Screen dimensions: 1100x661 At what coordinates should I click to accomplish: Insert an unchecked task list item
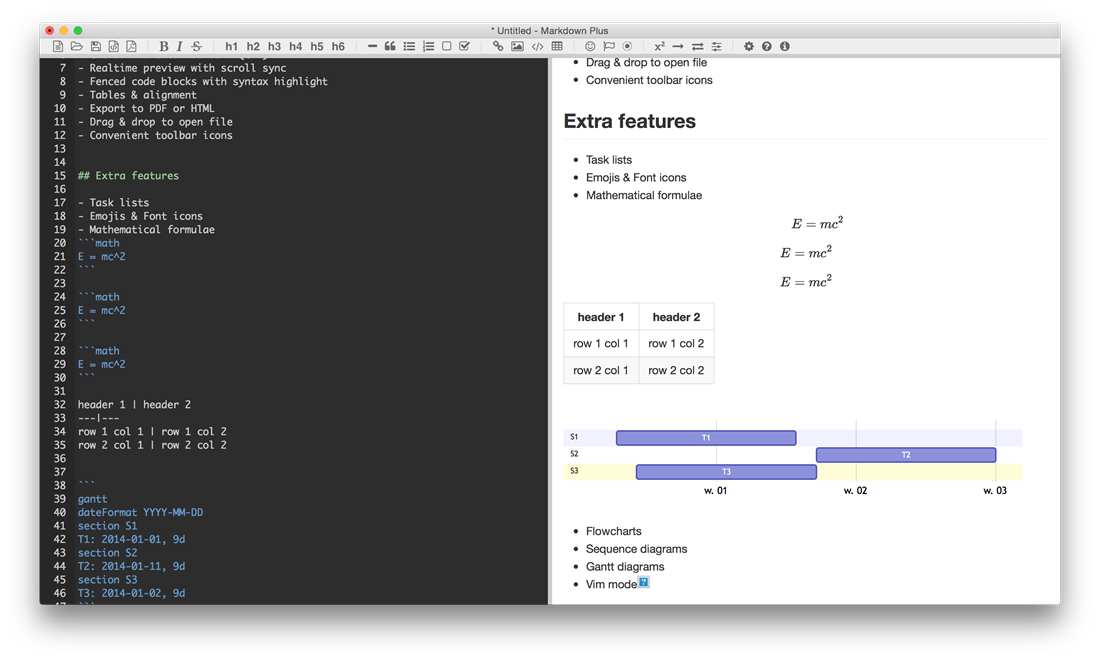point(447,47)
